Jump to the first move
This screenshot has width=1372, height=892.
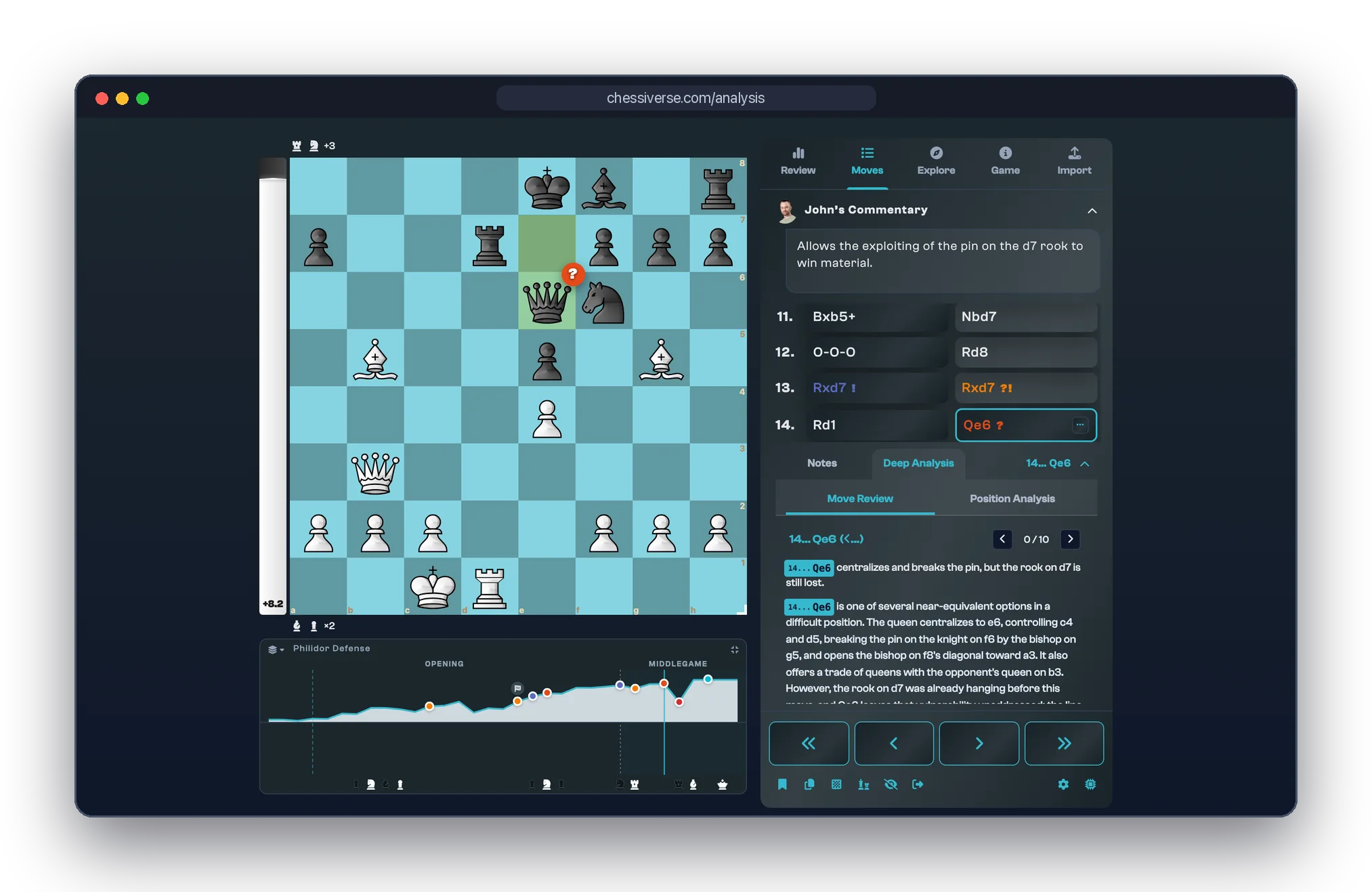(809, 743)
